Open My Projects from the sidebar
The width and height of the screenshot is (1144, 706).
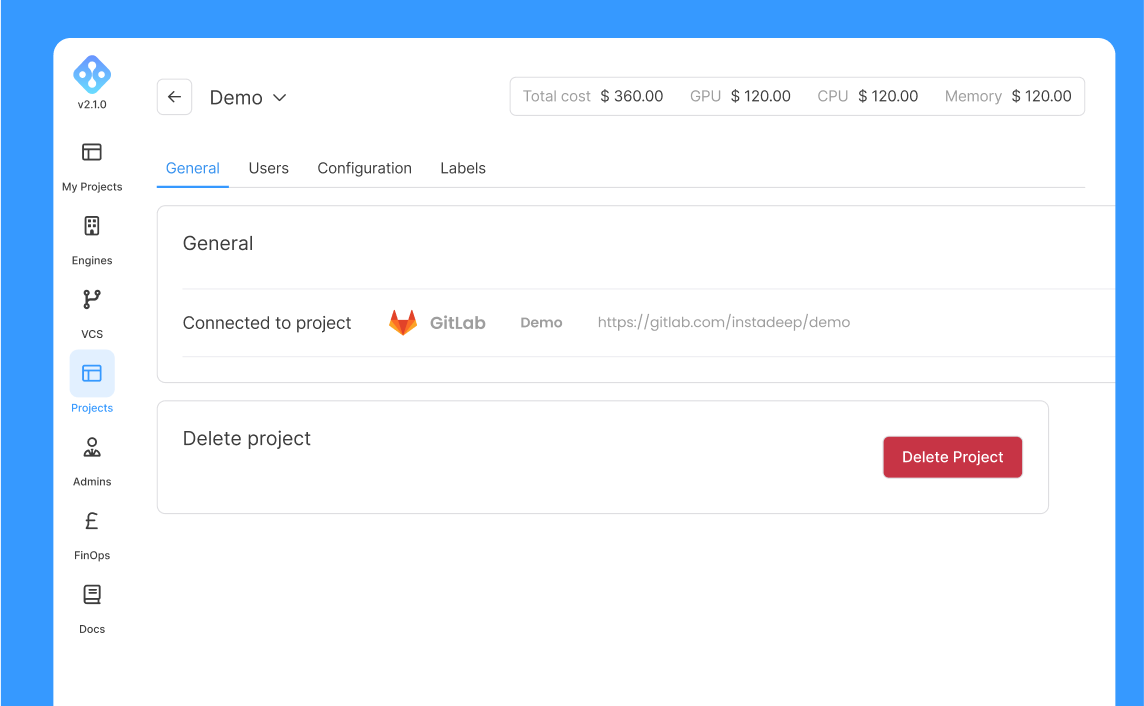click(x=92, y=166)
